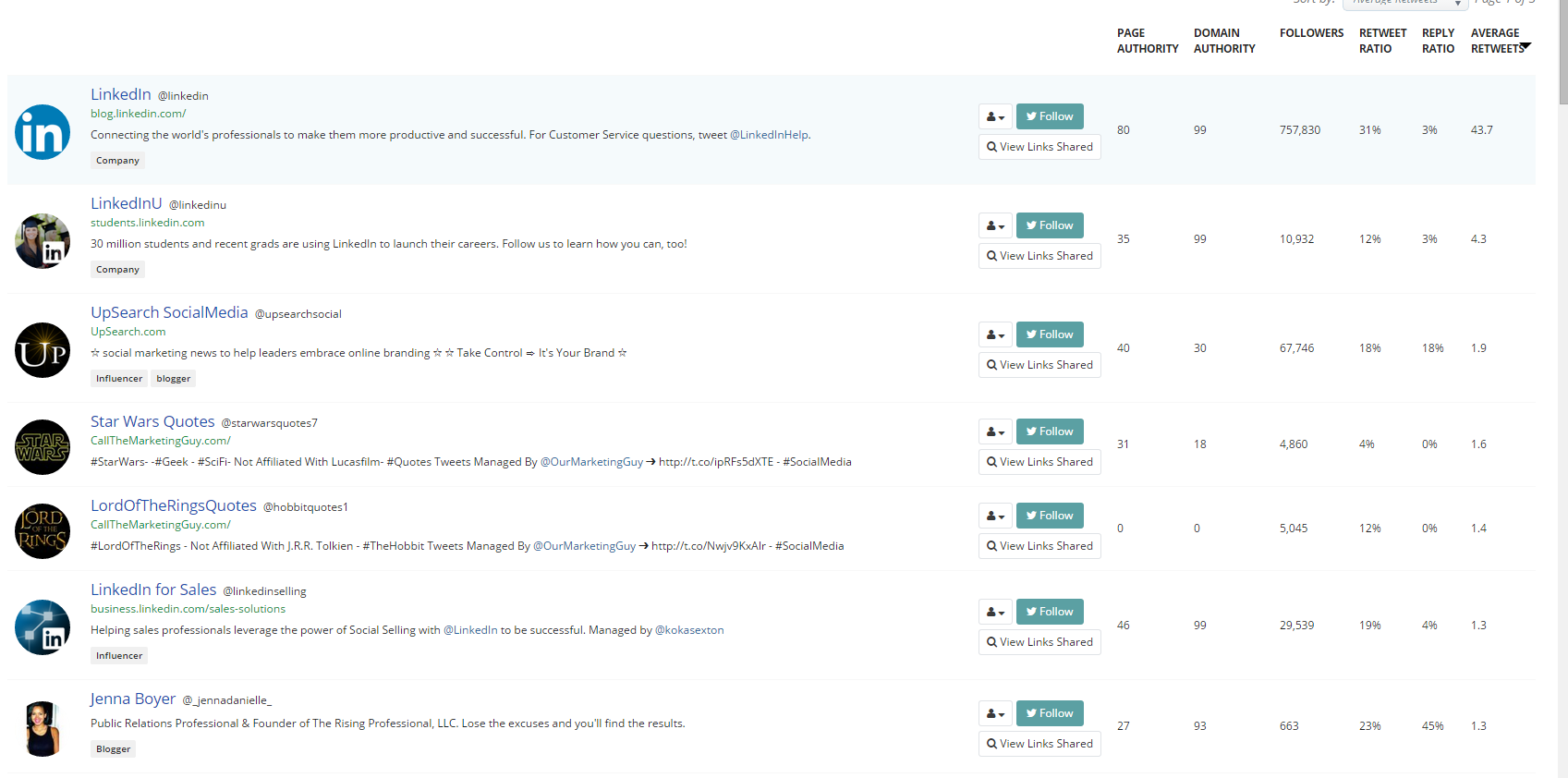
Task: Open LordOfTheRingsQuotes name link
Action: pyautogui.click(x=174, y=505)
